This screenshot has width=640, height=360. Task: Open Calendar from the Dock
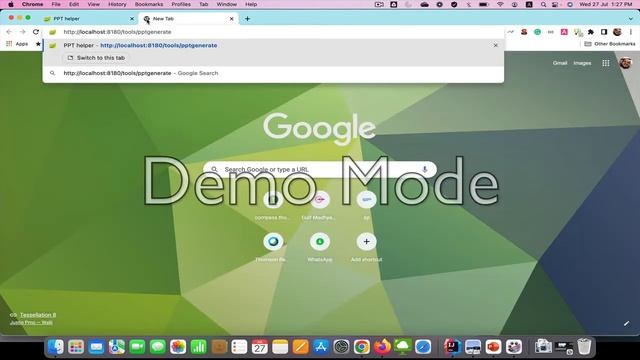pyautogui.click(x=260, y=347)
